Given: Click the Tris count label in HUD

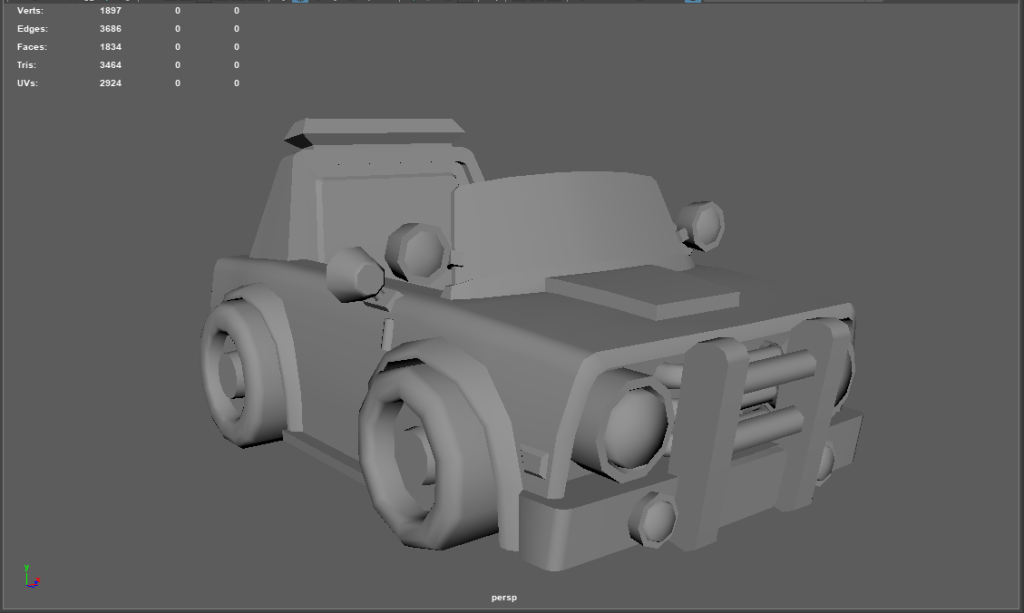Looking at the screenshot, I should click(27, 65).
